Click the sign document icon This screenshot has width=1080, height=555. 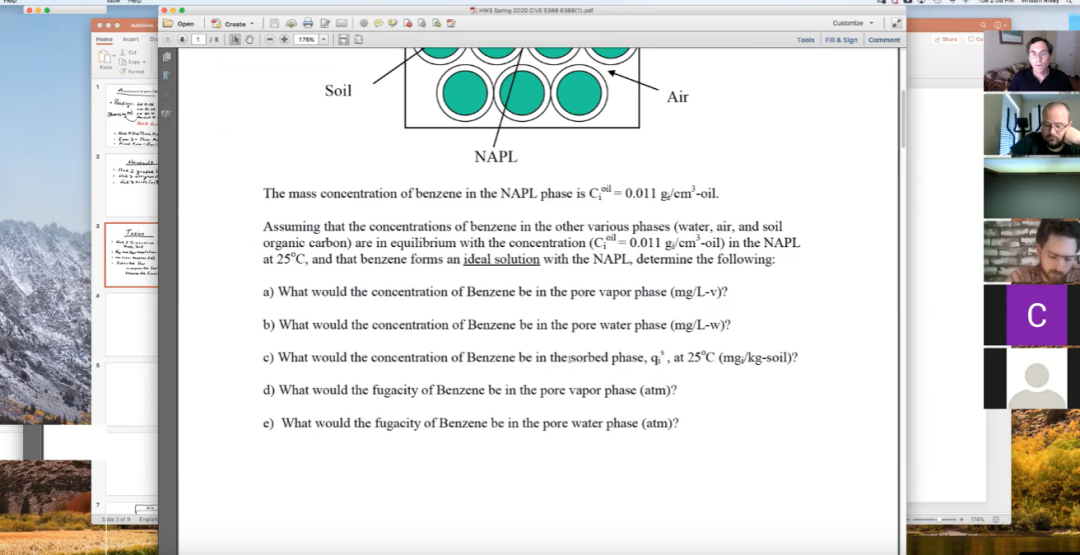[451, 23]
